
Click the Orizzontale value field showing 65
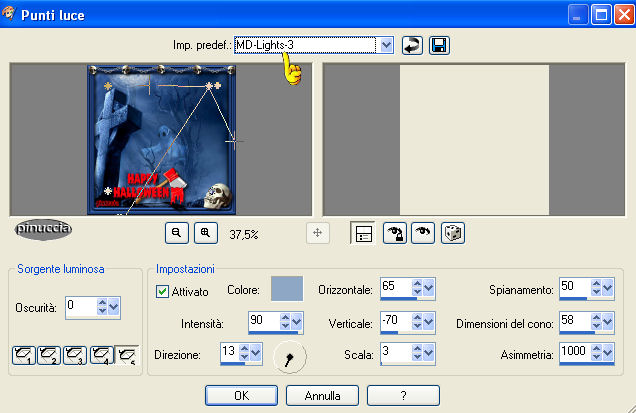396,287
